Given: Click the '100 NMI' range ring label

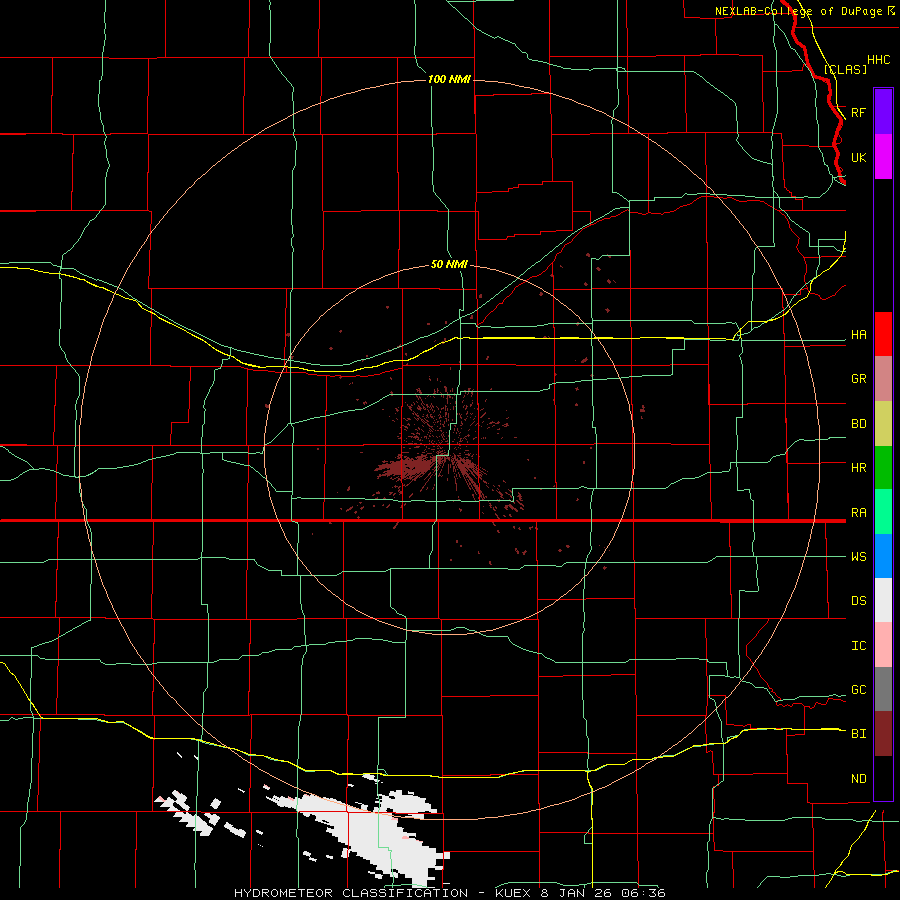Looking at the screenshot, I should click(449, 79).
